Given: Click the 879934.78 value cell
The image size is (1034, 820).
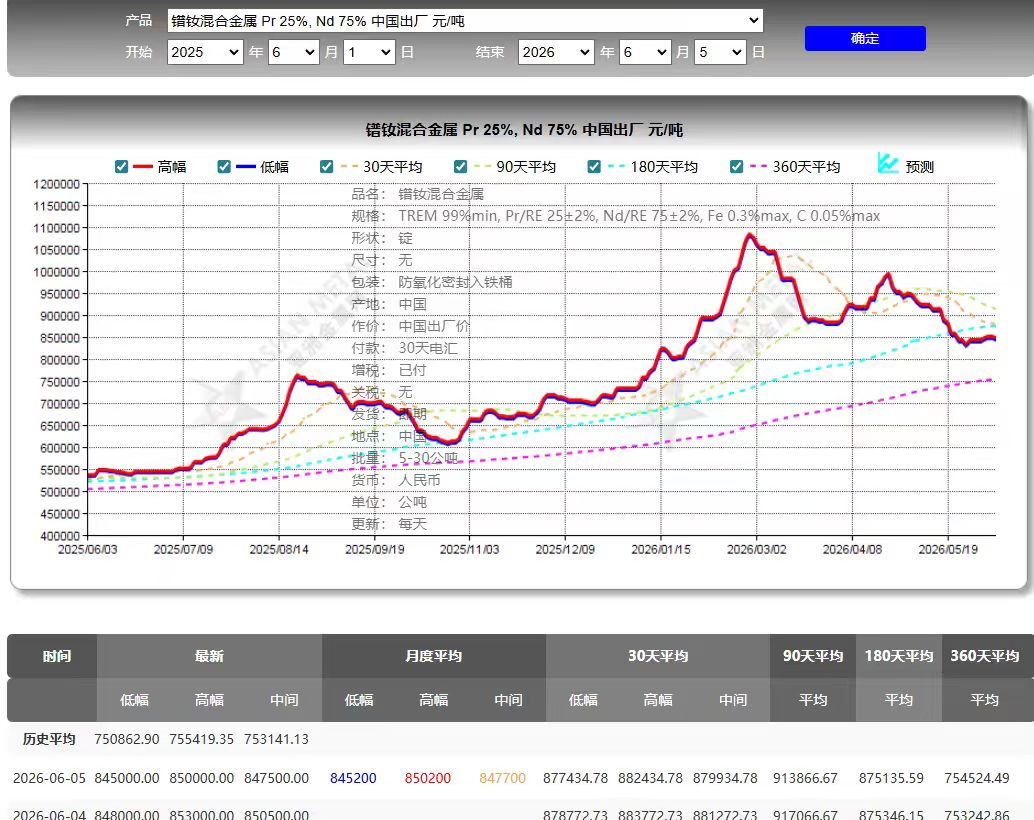Looking at the screenshot, I should coord(725,778).
